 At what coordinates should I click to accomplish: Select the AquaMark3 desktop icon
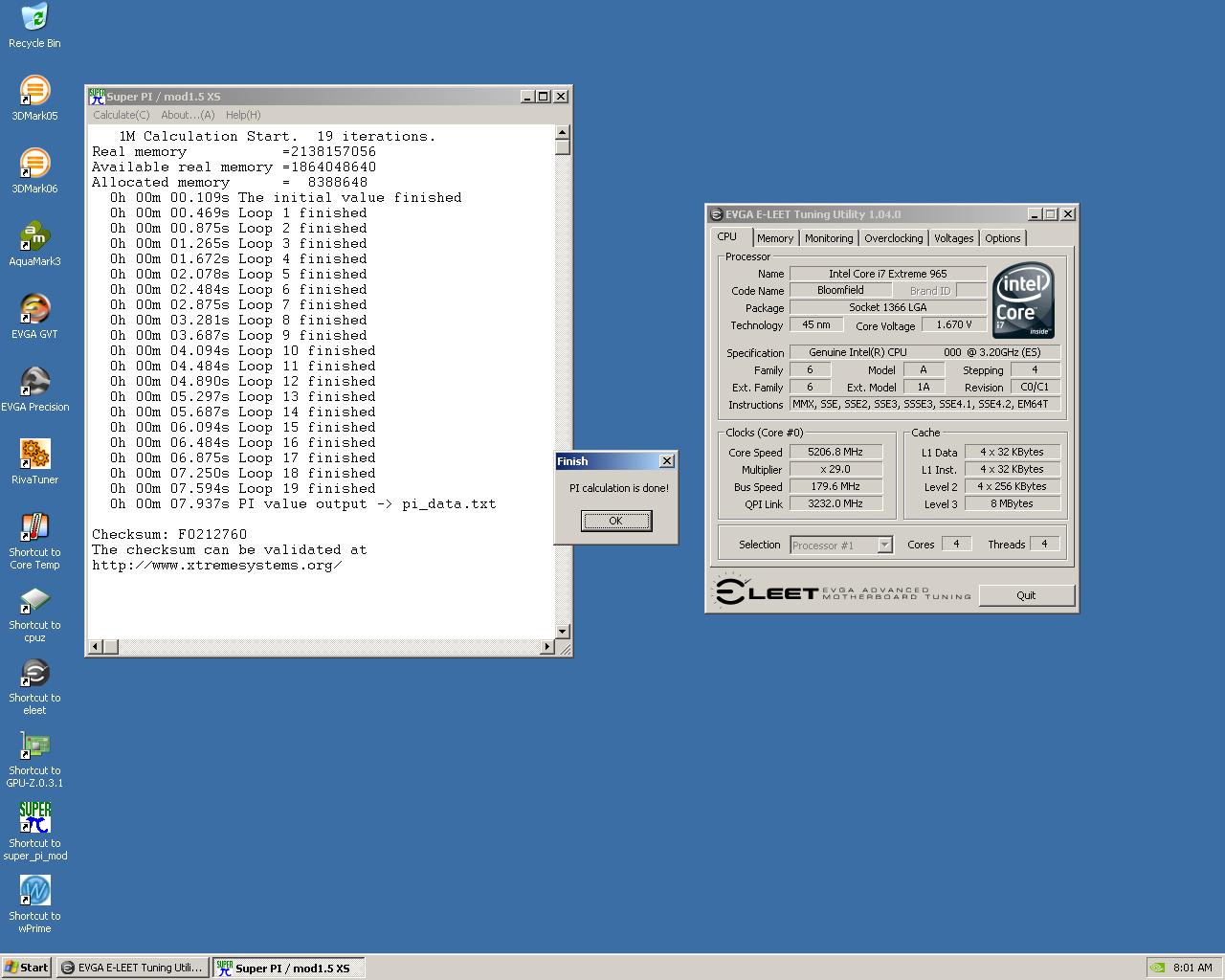pyautogui.click(x=34, y=244)
